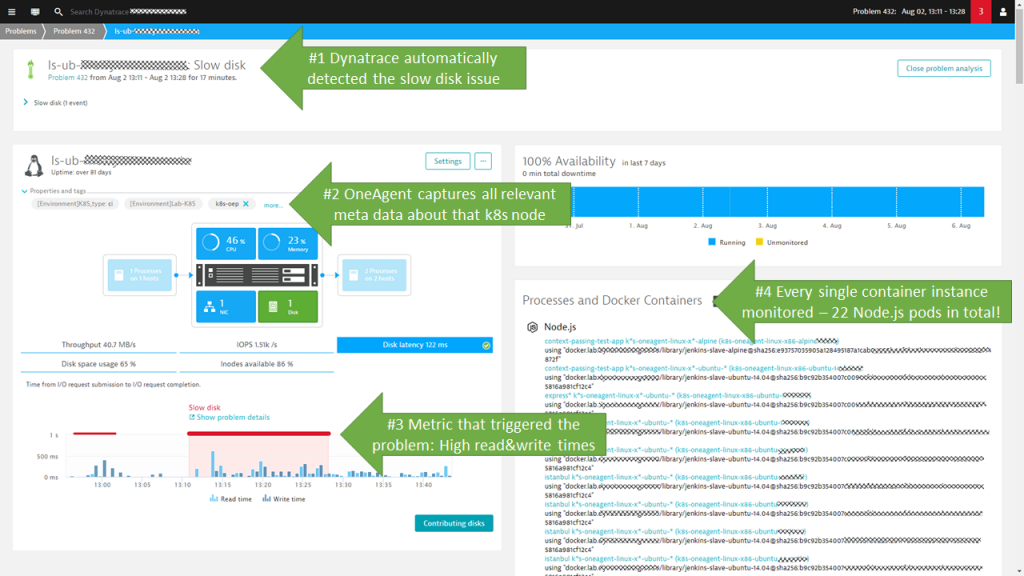Select the Uptime: over 81 days text
The image size is (1024, 576).
[x=81, y=172]
